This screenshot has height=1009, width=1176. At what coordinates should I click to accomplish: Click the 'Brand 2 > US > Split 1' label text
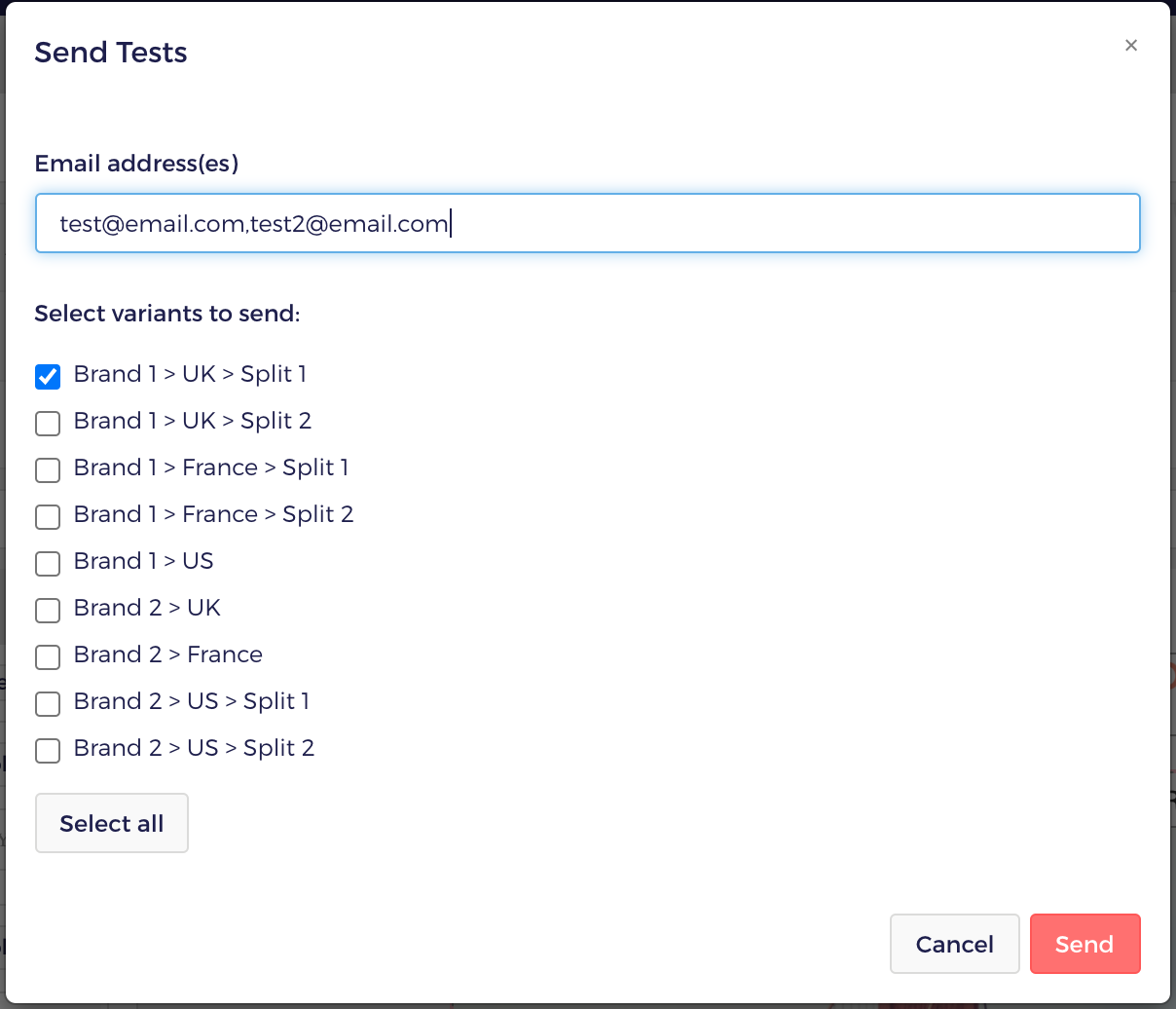(x=192, y=701)
